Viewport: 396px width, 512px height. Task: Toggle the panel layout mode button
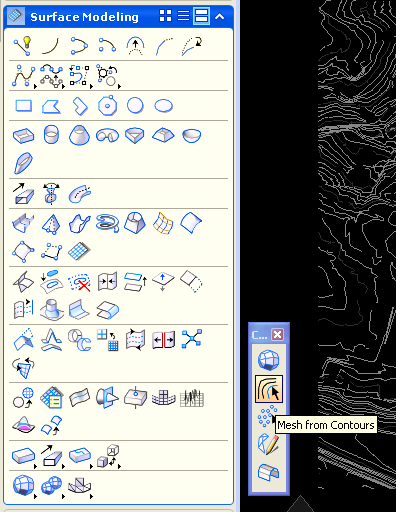coord(202,16)
